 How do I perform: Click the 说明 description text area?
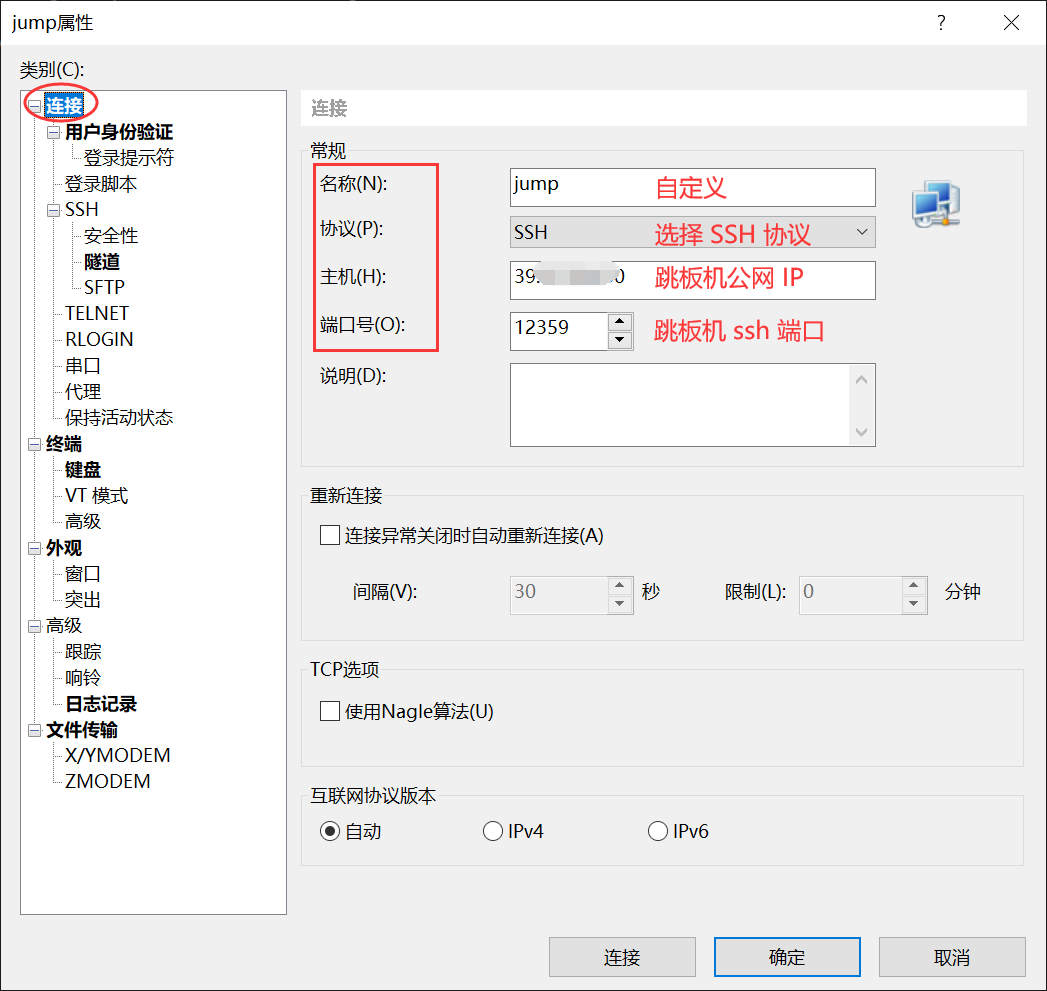(x=681, y=405)
